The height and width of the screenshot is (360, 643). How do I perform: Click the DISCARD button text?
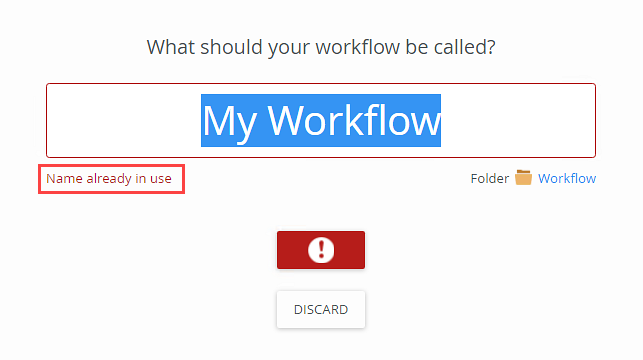click(x=321, y=310)
